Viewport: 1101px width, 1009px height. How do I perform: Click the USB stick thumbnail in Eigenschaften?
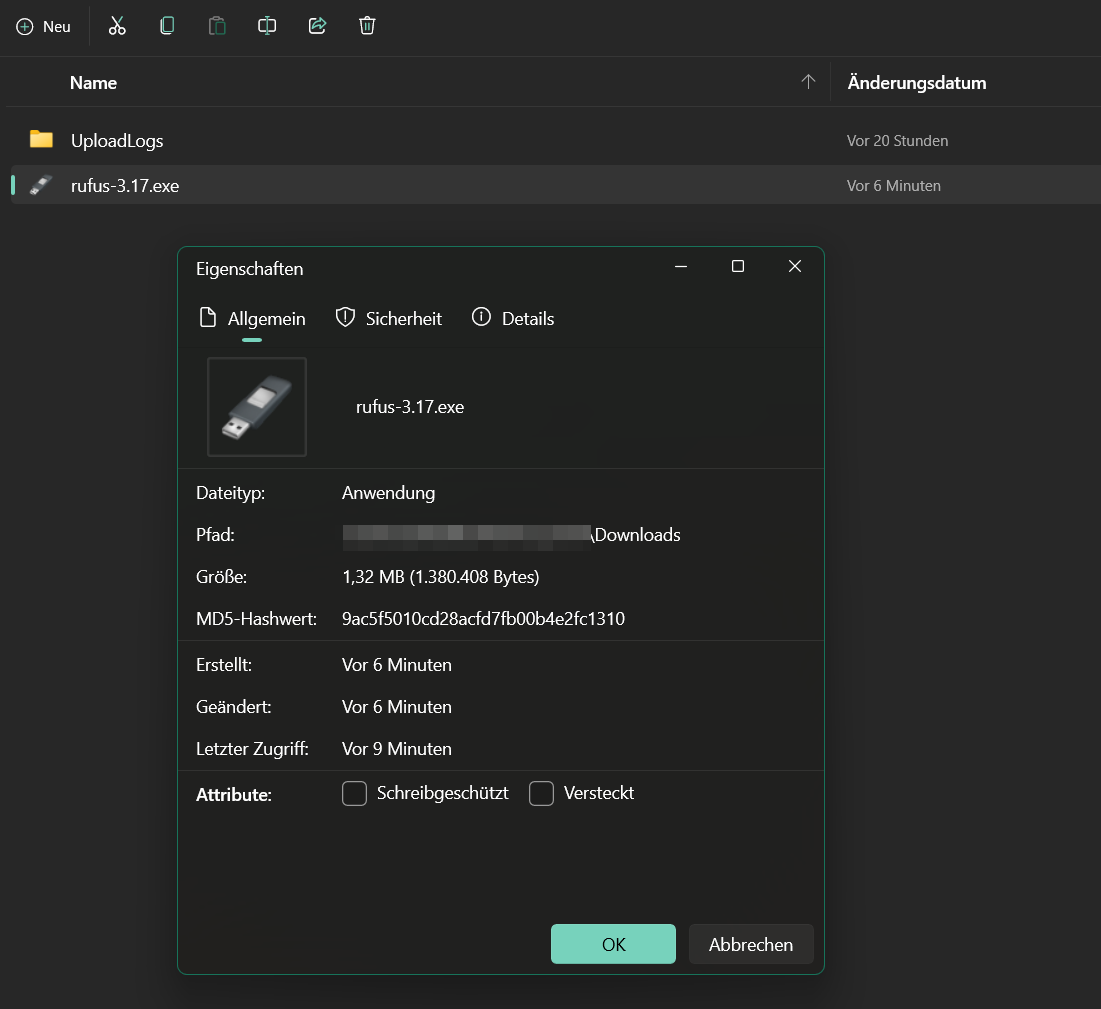[x=257, y=407]
